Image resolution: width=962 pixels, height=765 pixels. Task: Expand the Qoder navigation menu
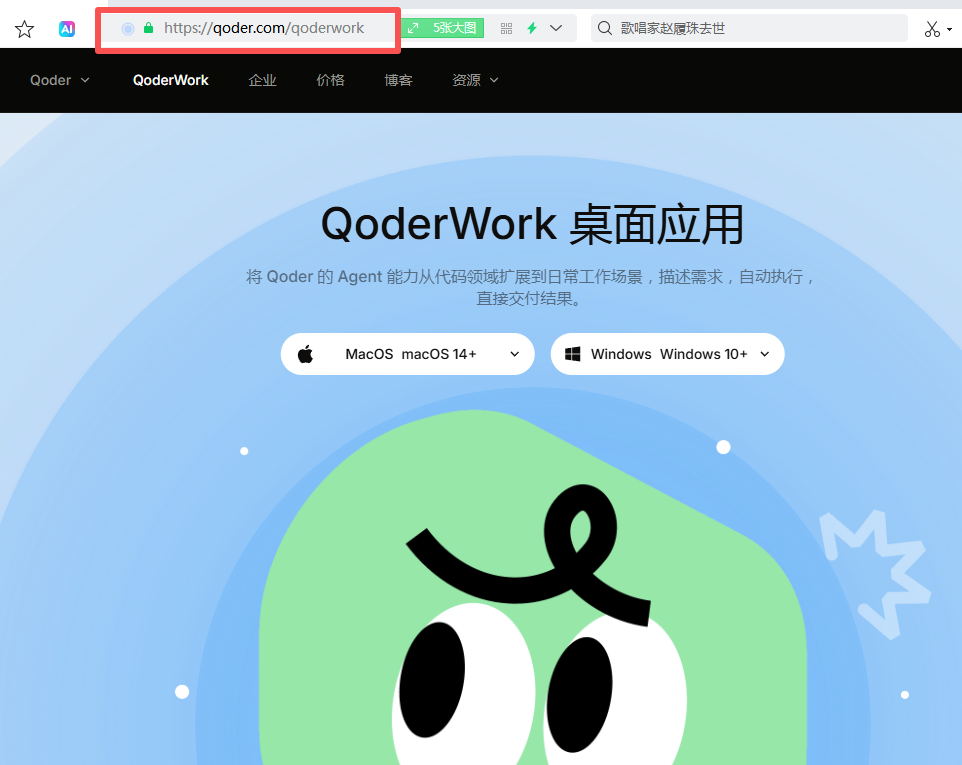[x=60, y=80]
